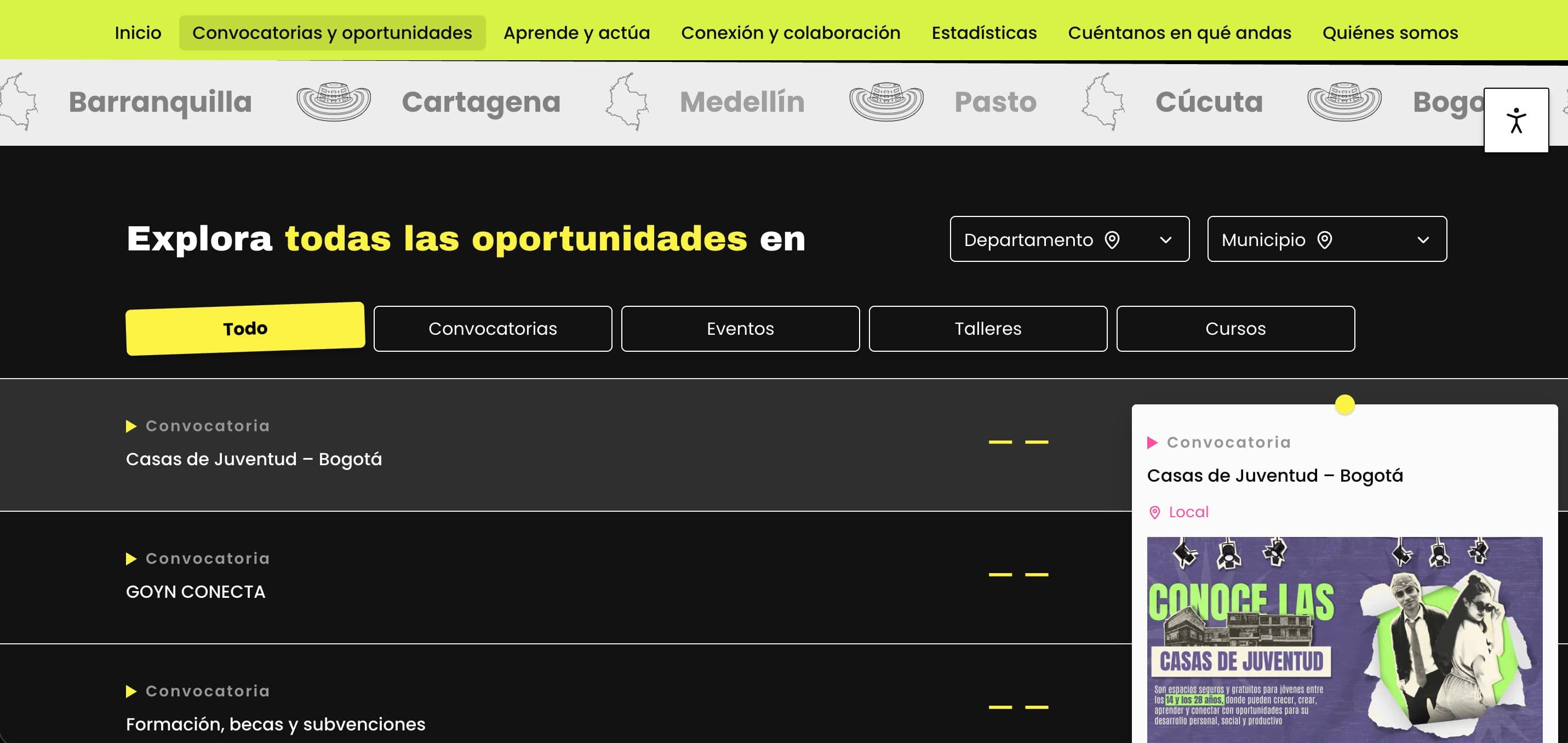Open the Departamento dropdown
The width and height of the screenshot is (1568, 743).
(x=1069, y=239)
